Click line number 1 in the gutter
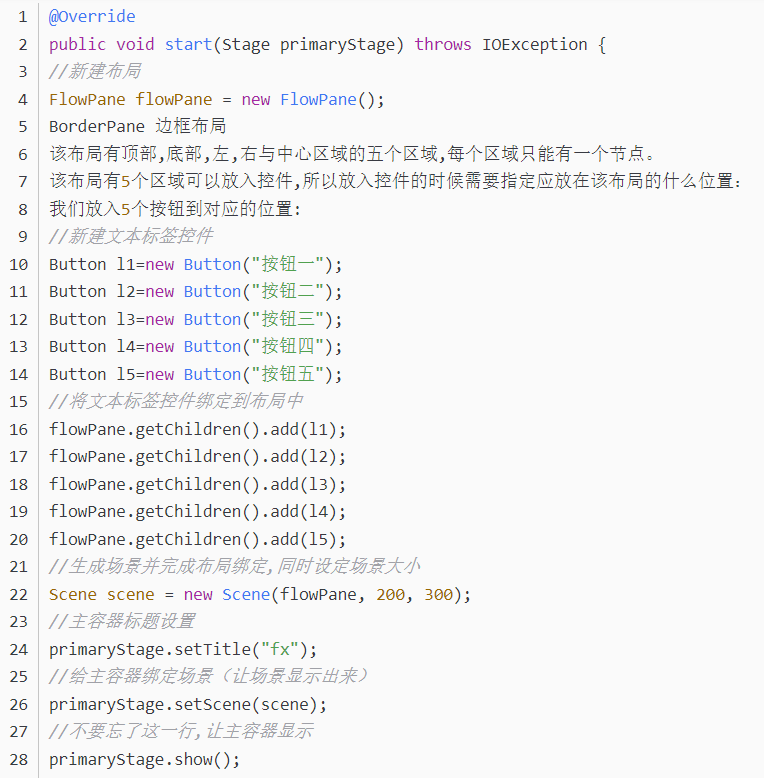 click(x=22, y=17)
